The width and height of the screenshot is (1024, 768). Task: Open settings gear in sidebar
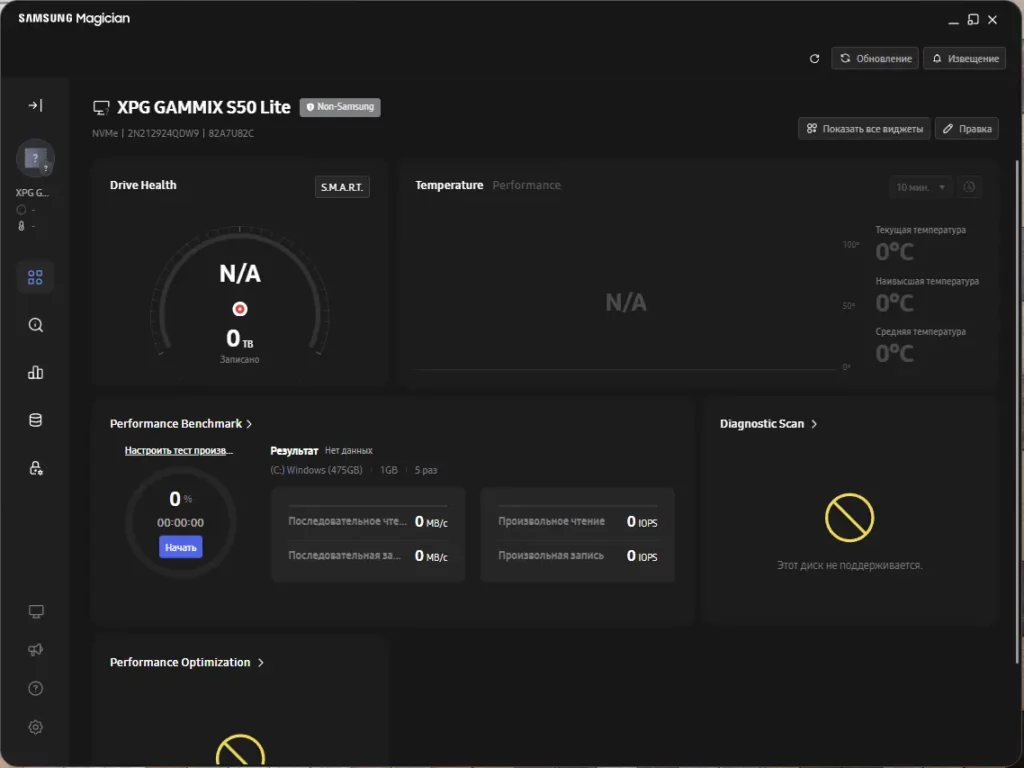point(35,727)
